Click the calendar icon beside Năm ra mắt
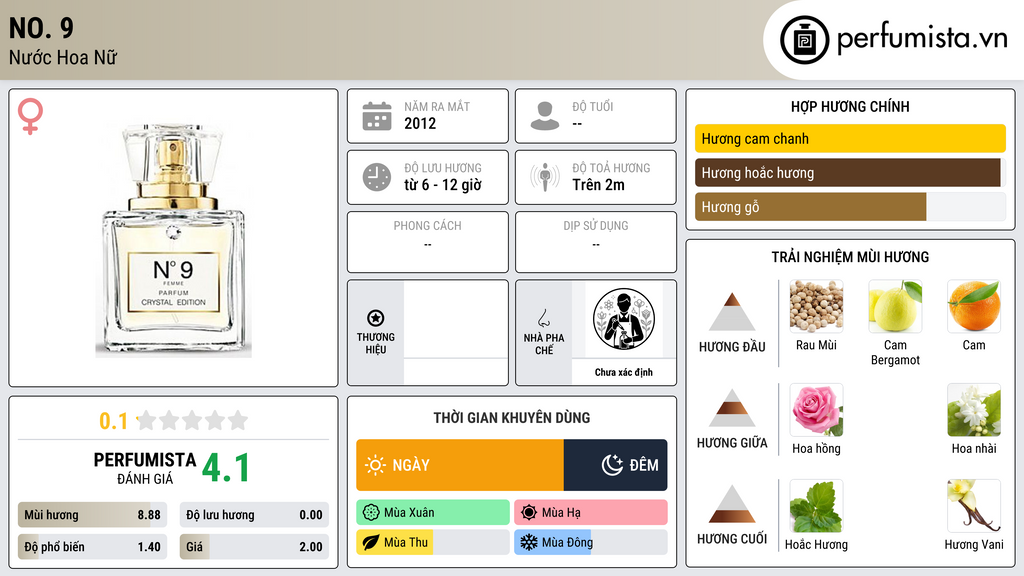The width and height of the screenshot is (1024, 576). click(377, 116)
